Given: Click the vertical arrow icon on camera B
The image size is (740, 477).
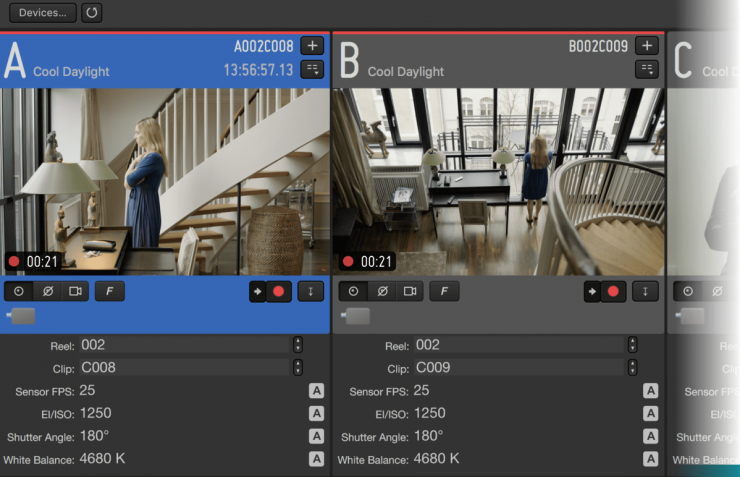Looking at the screenshot, I should [646, 291].
